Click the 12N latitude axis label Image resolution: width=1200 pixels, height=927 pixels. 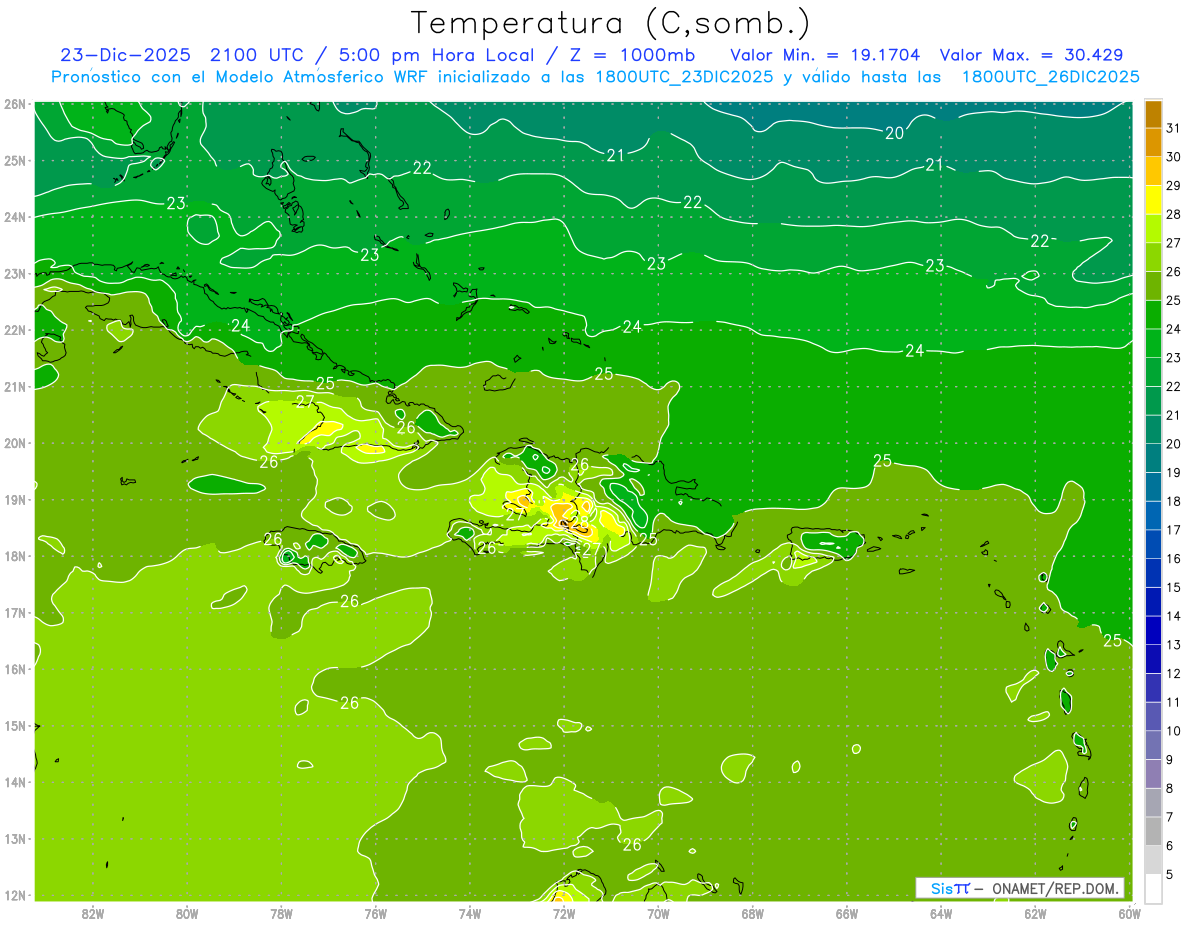click(14, 895)
